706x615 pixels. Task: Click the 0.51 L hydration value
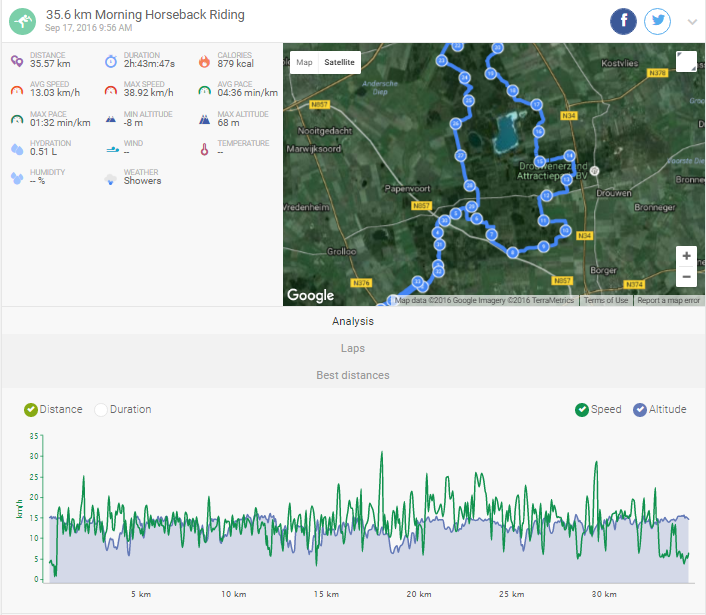[x=43, y=152]
